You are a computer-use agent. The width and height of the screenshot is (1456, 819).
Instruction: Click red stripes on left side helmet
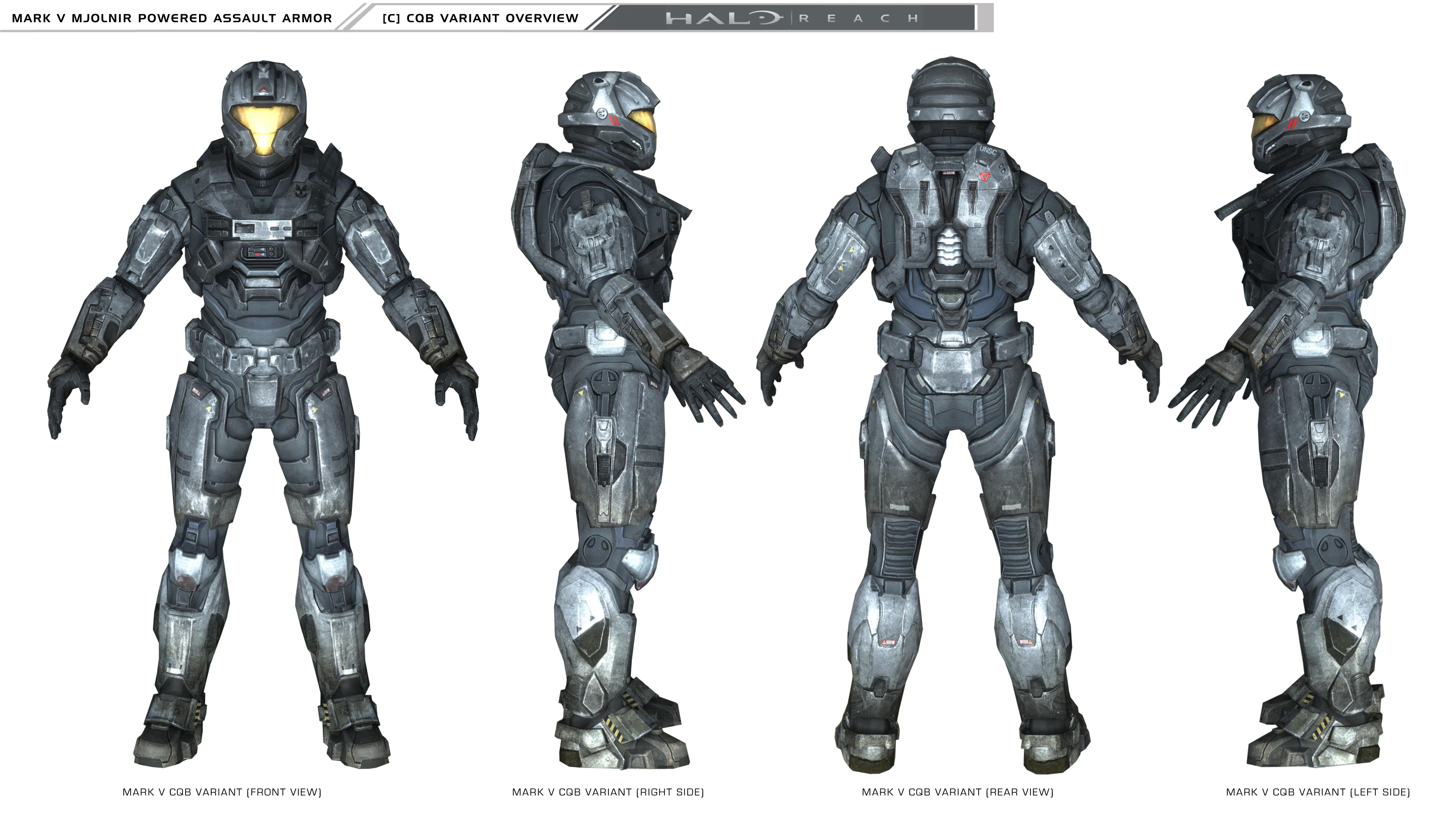click(1292, 124)
